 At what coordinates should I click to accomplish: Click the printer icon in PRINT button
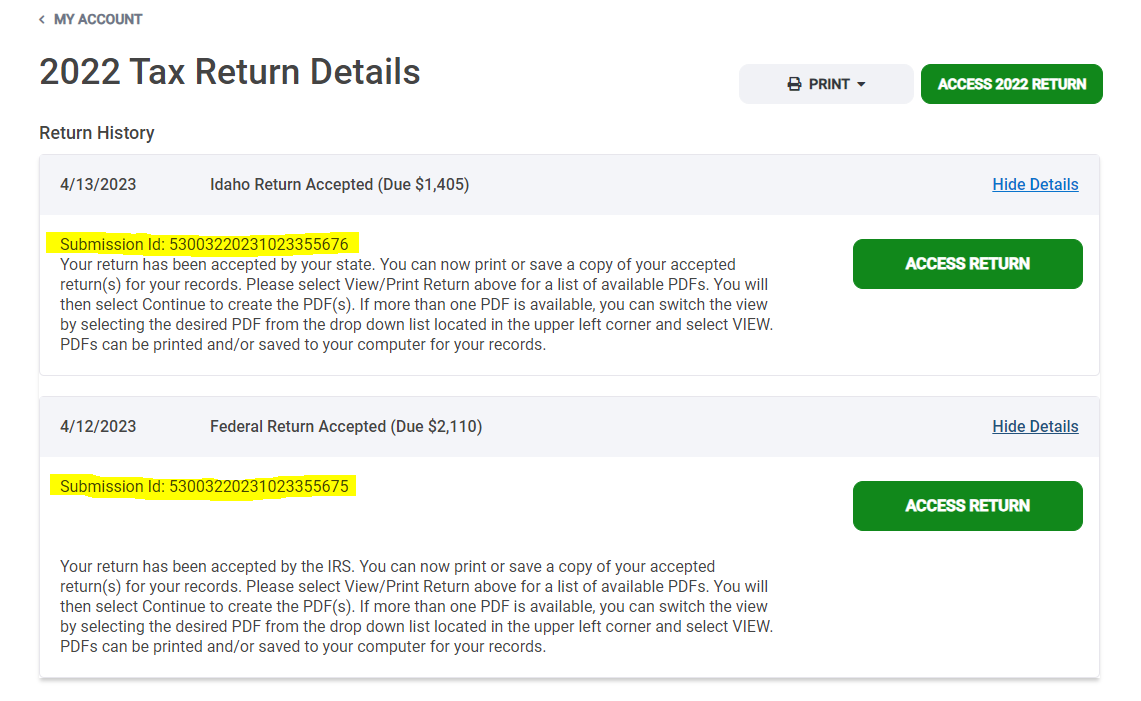(794, 84)
